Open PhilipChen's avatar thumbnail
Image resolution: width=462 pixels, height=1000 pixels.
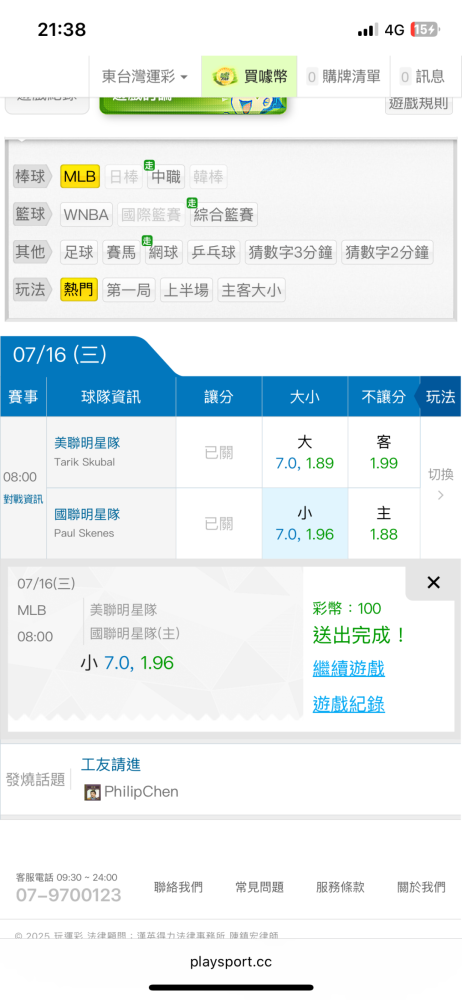coord(93,793)
